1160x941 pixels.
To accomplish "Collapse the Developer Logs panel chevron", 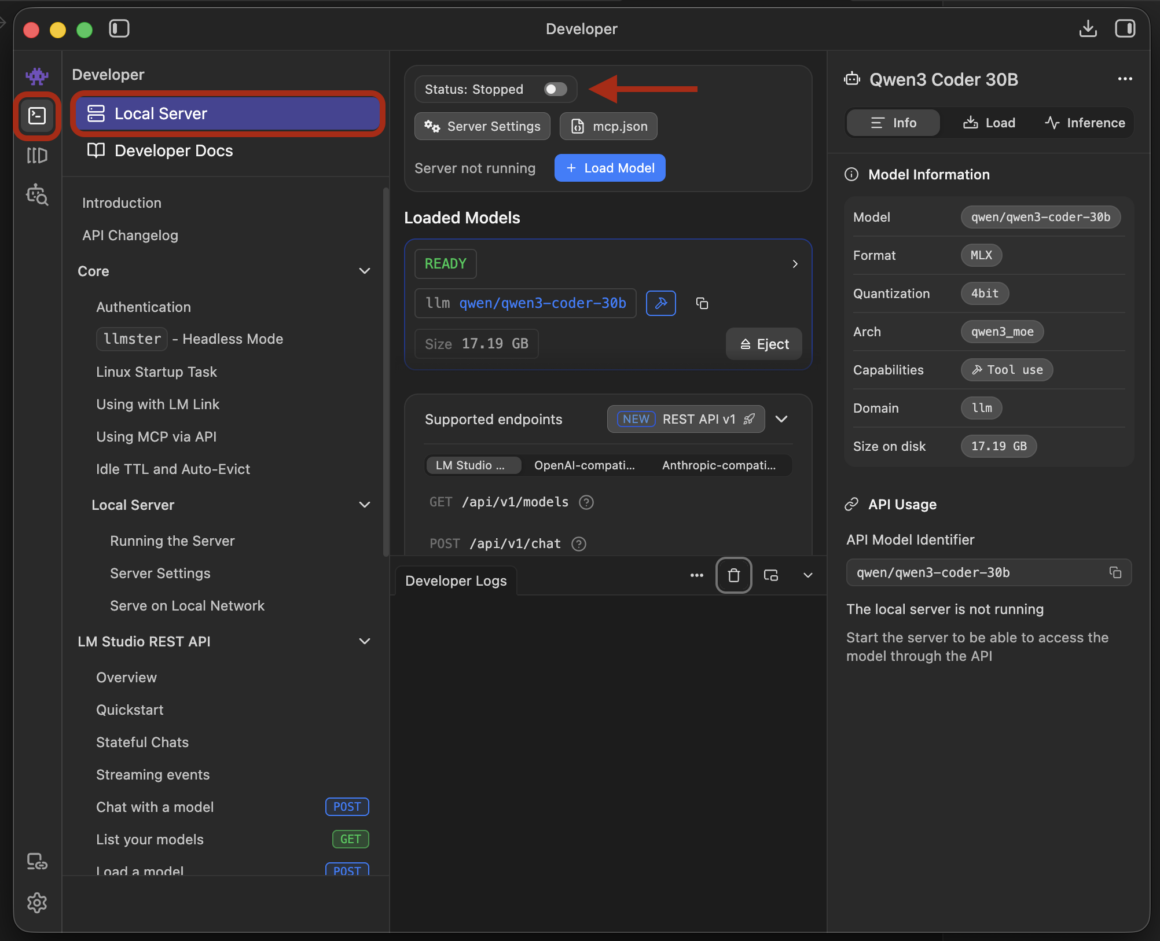I will tap(808, 576).
